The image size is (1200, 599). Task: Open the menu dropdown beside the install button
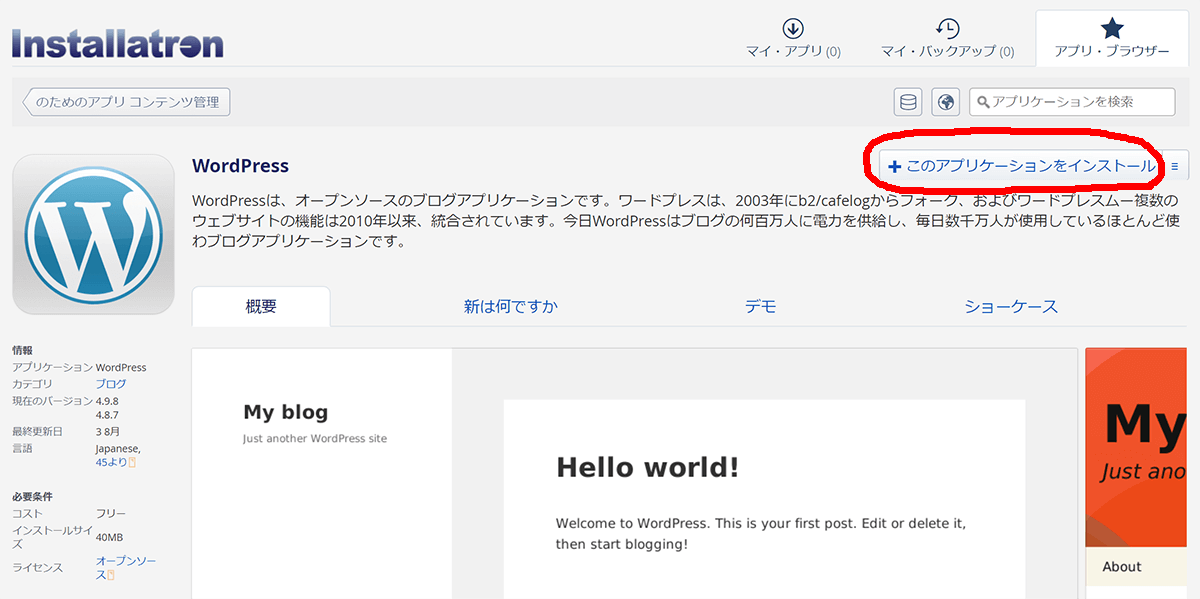1174,167
